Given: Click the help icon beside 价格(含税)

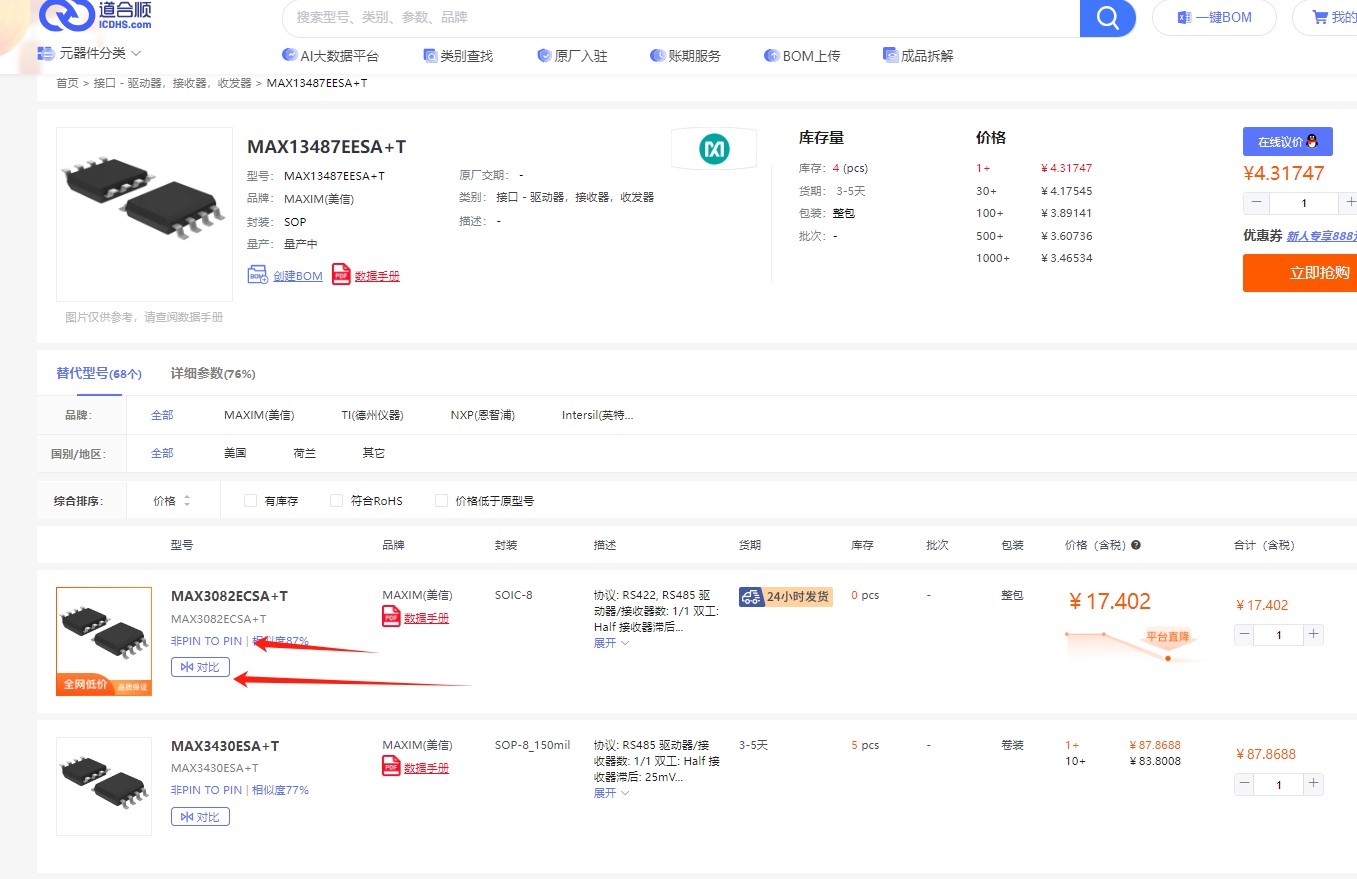Looking at the screenshot, I should (1136, 545).
